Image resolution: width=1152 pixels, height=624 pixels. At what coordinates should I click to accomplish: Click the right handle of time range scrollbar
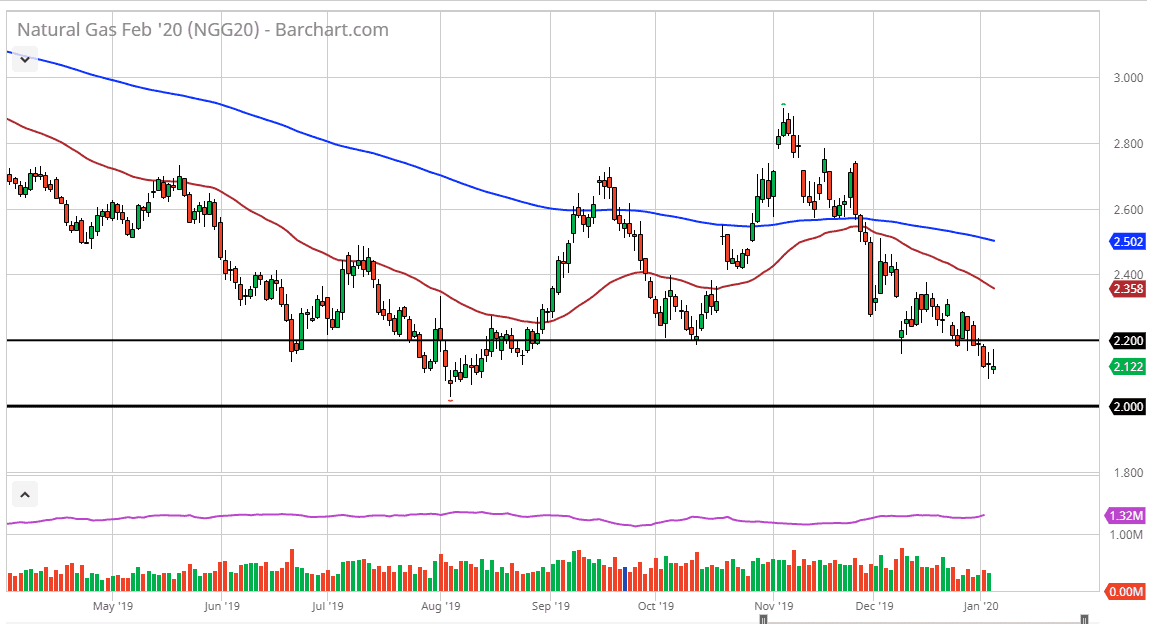[1084, 620]
